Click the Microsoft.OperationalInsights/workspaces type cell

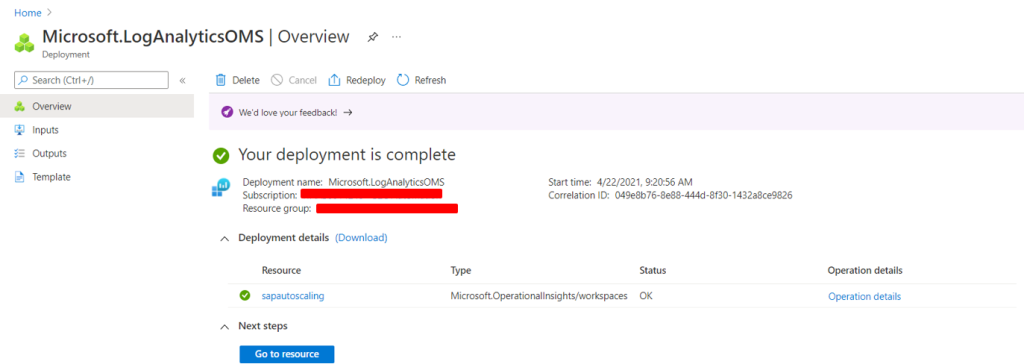pos(539,295)
